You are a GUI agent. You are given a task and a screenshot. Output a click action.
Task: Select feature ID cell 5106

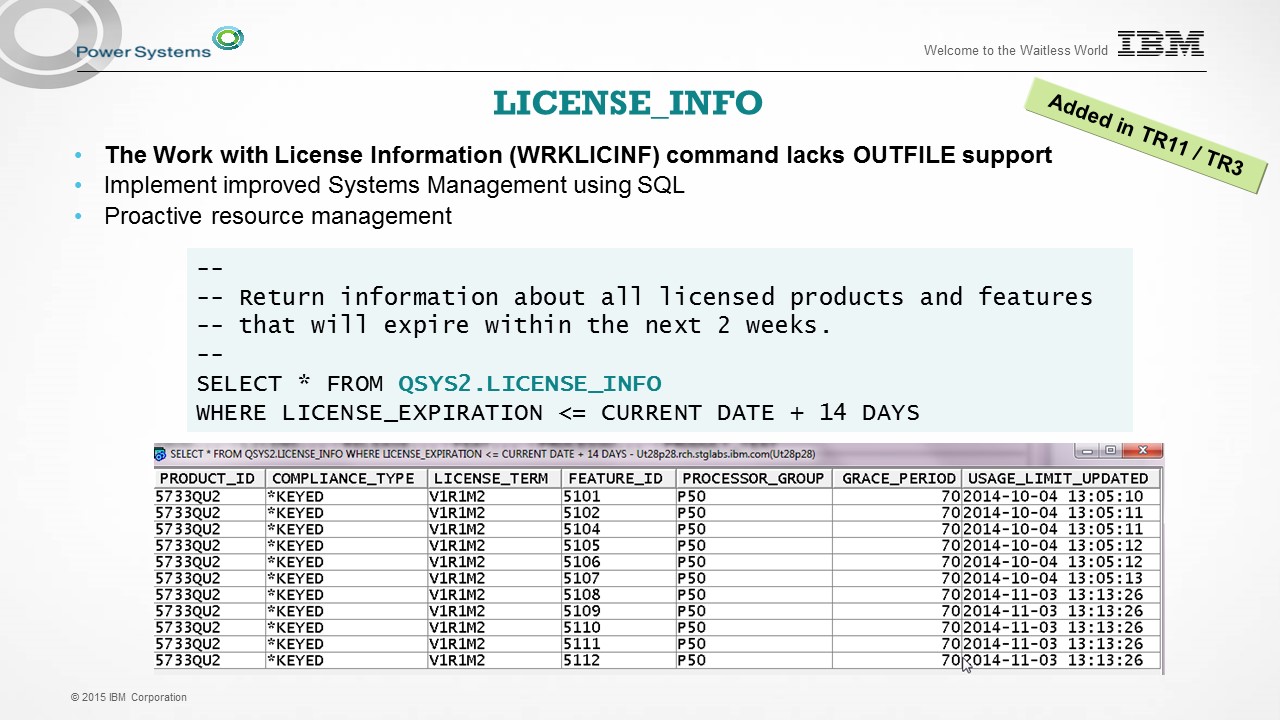pos(618,562)
